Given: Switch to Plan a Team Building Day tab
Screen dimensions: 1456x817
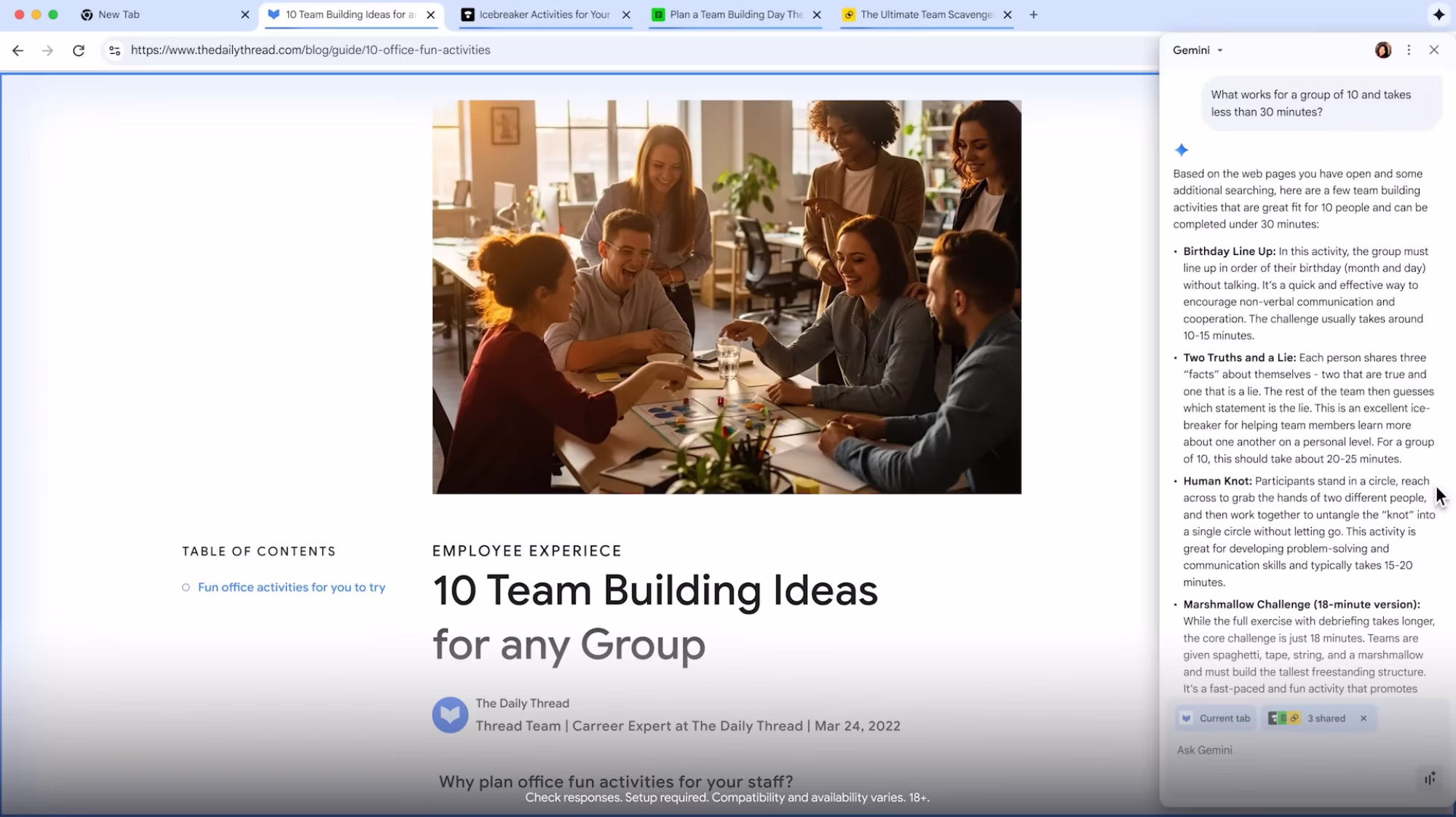Looking at the screenshot, I should click(734, 15).
